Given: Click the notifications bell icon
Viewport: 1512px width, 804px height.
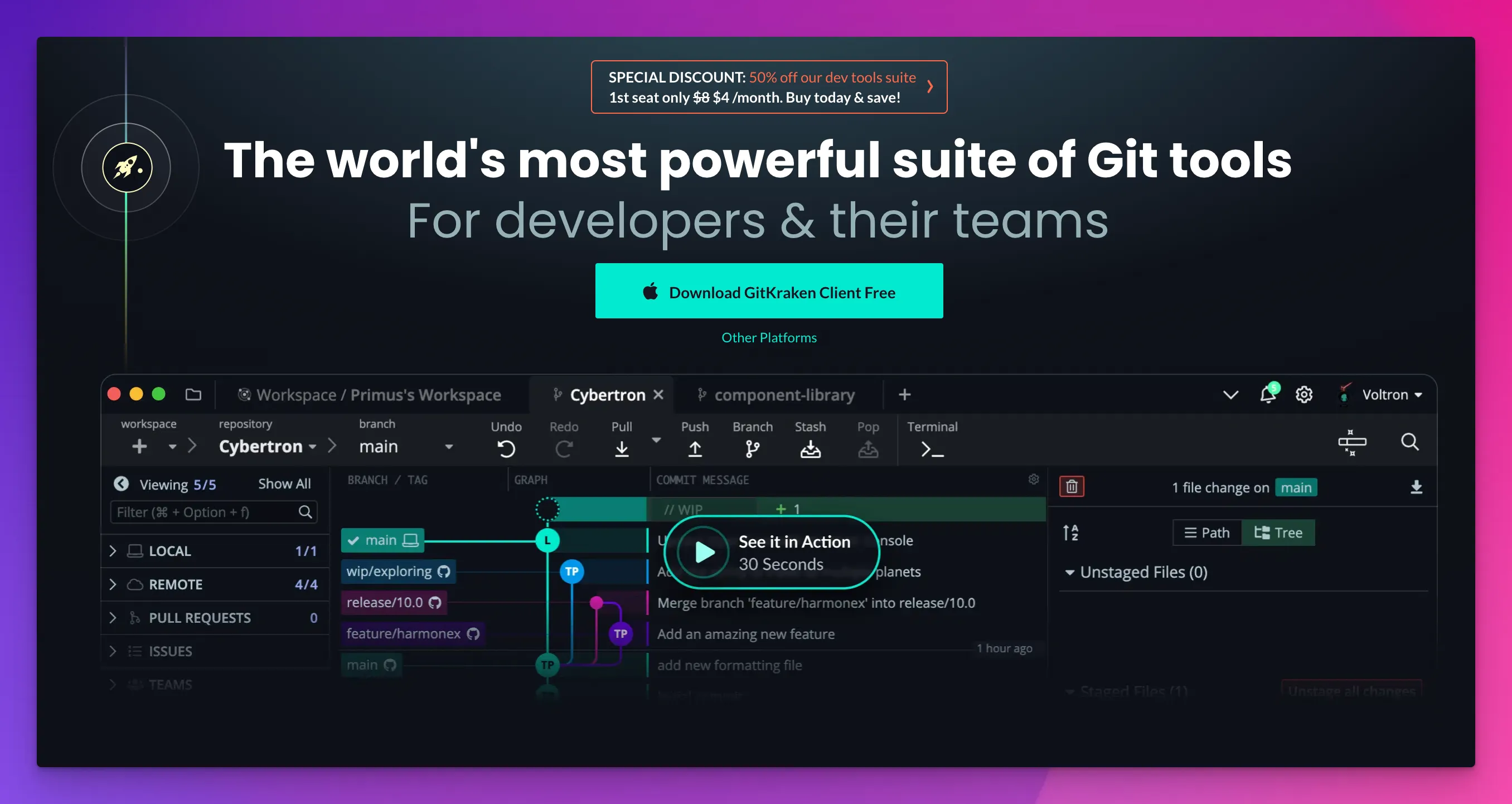Looking at the screenshot, I should click(x=1267, y=394).
